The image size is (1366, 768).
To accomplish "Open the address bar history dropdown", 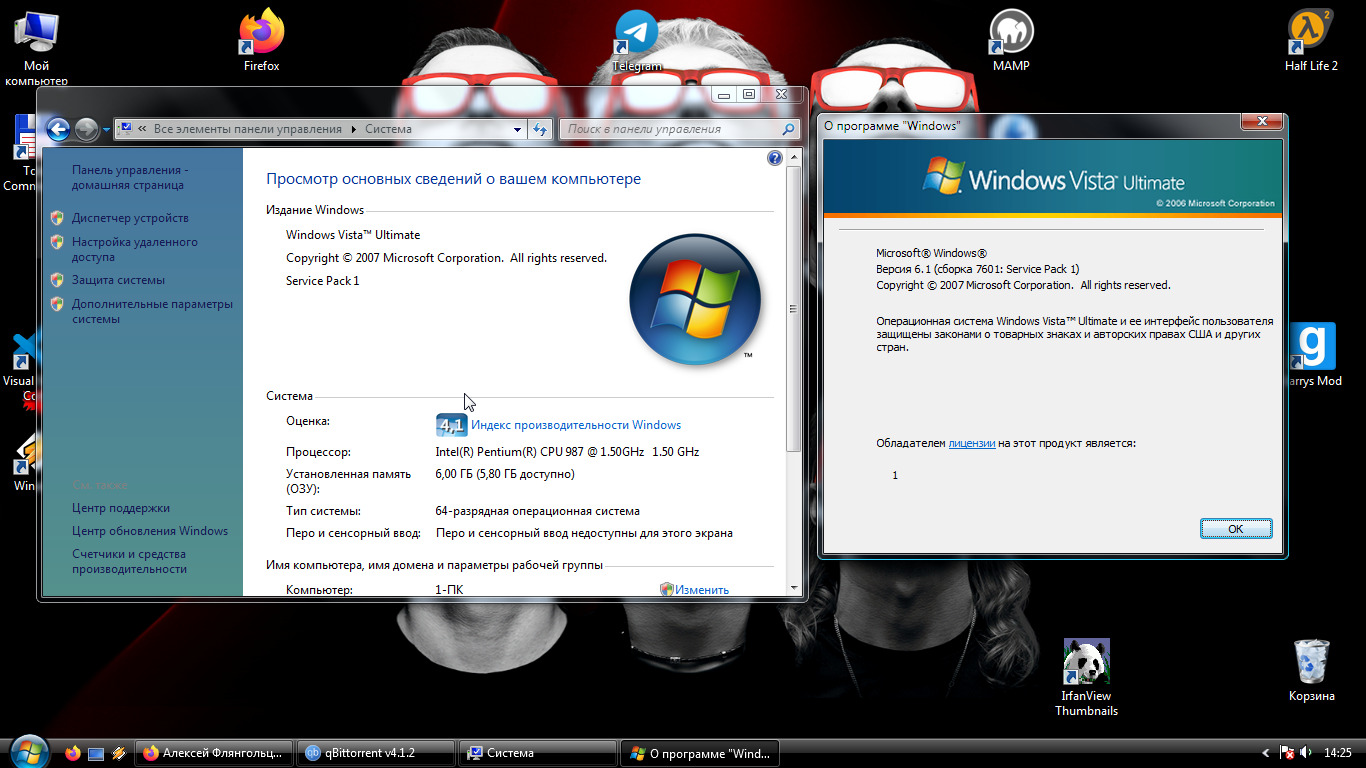I will click(517, 129).
